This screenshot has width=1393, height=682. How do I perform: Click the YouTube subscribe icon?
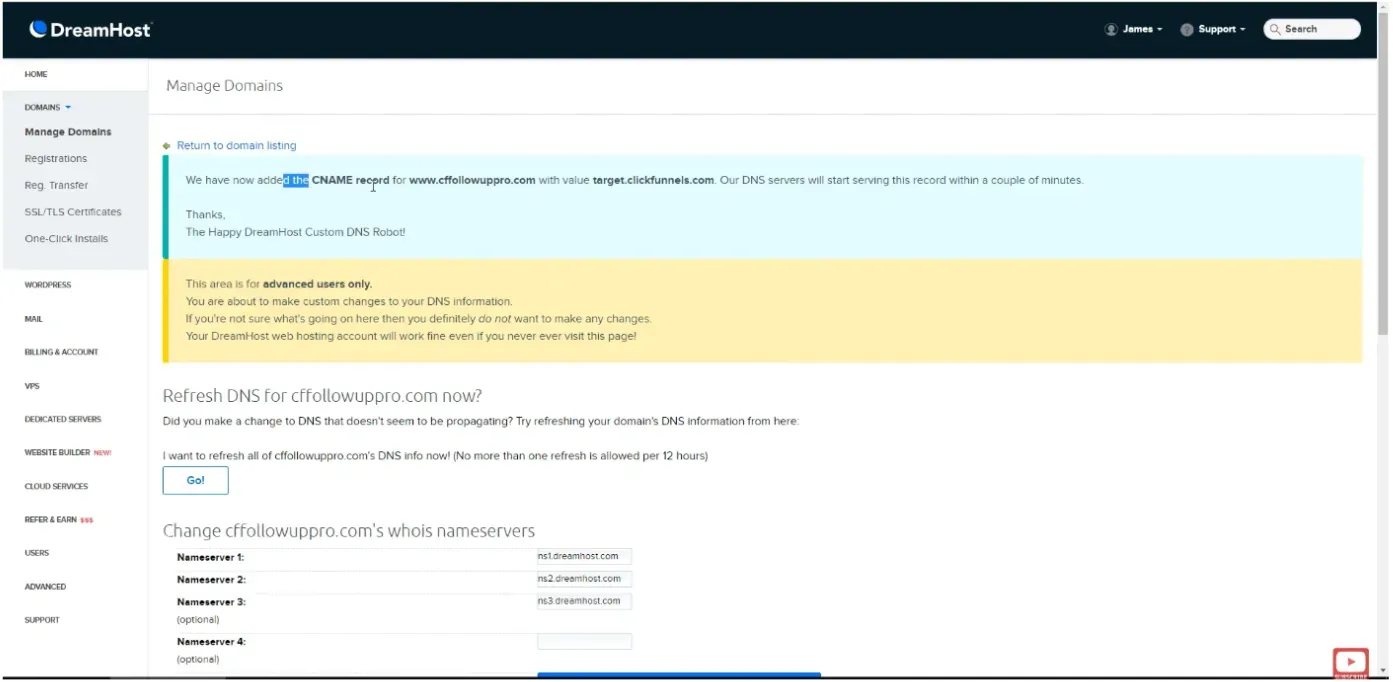pyautogui.click(x=1350, y=662)
